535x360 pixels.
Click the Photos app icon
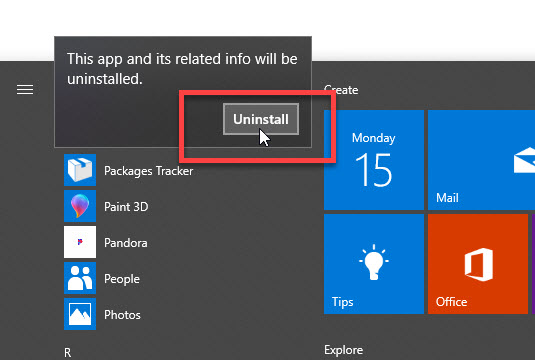point(80,314)
